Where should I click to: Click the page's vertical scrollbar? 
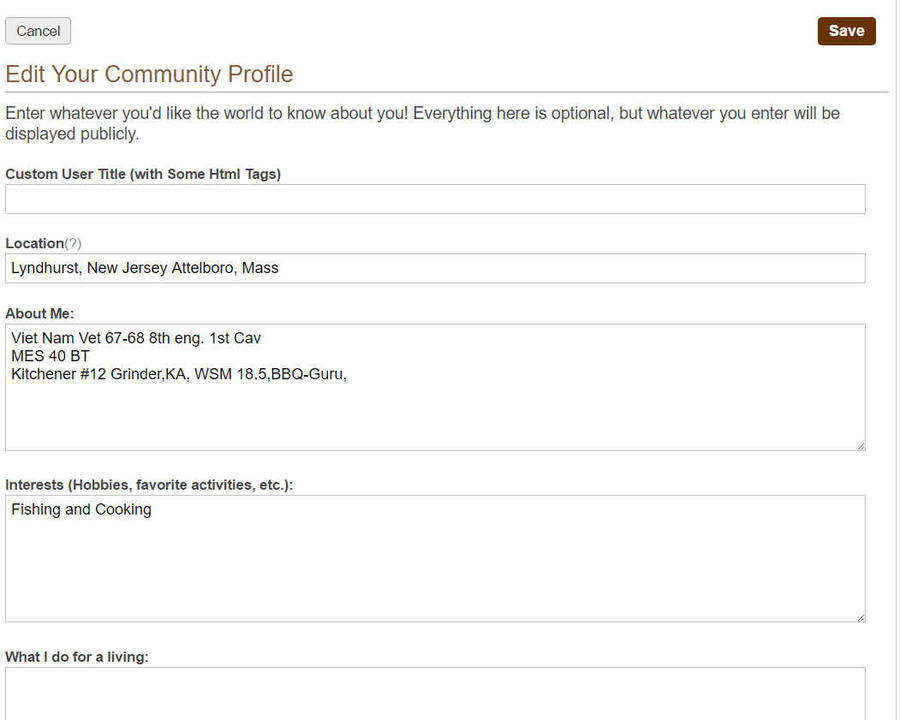[x=896, y=360]
